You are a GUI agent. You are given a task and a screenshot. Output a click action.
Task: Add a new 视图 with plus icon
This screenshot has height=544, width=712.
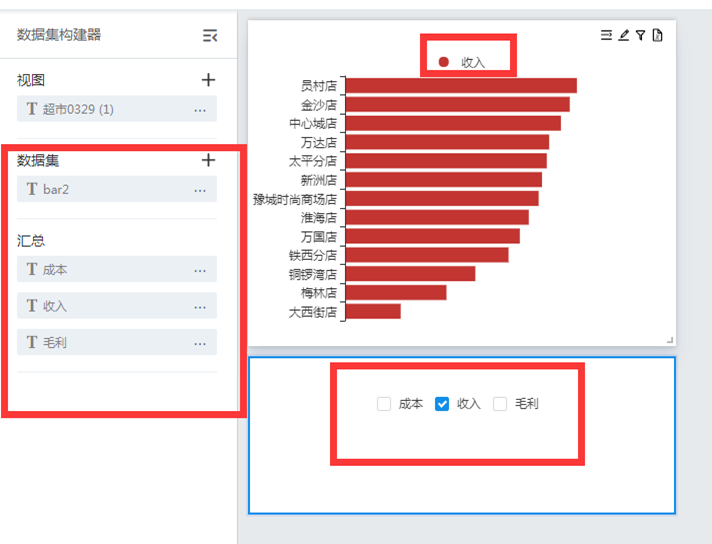208,80
